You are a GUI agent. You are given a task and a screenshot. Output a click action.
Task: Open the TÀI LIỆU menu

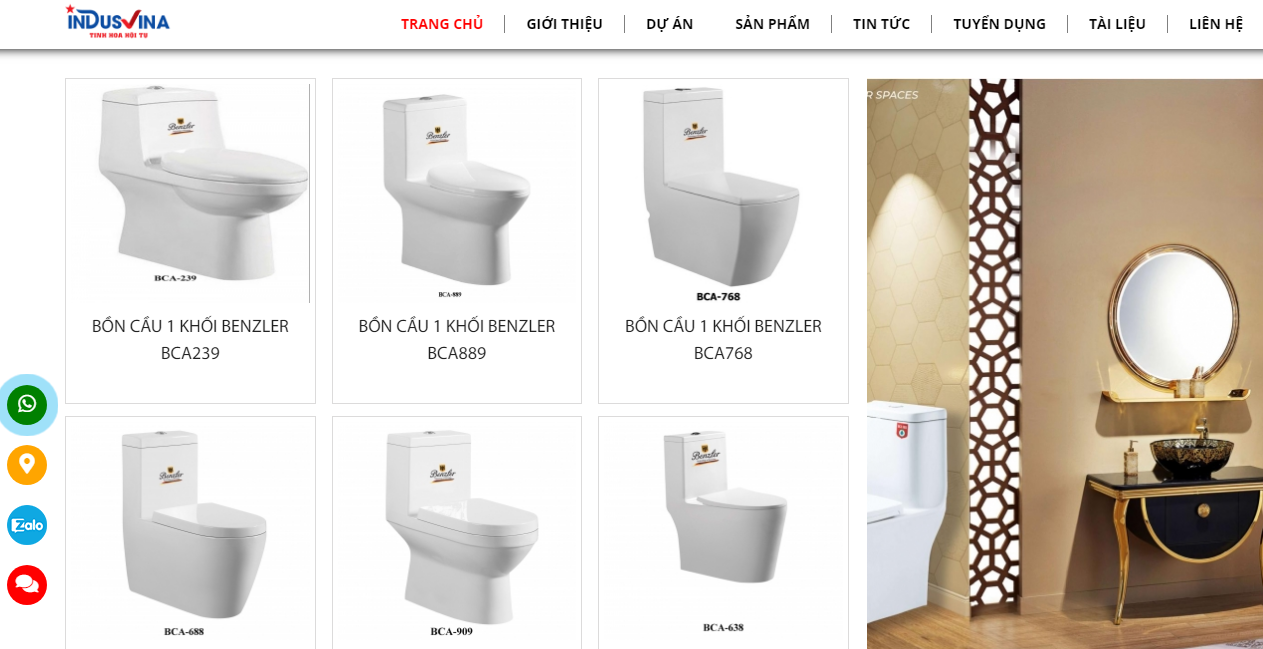(1117, 24)
